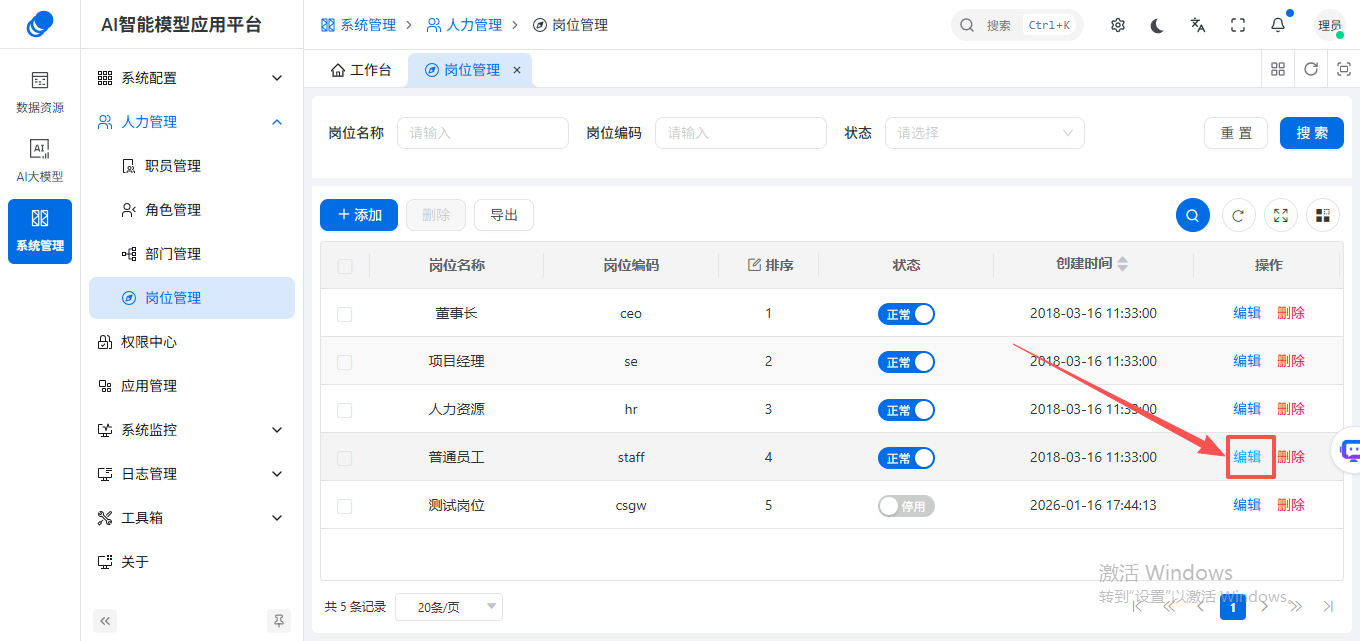Check the 人力资源 row checkbox

345,410
